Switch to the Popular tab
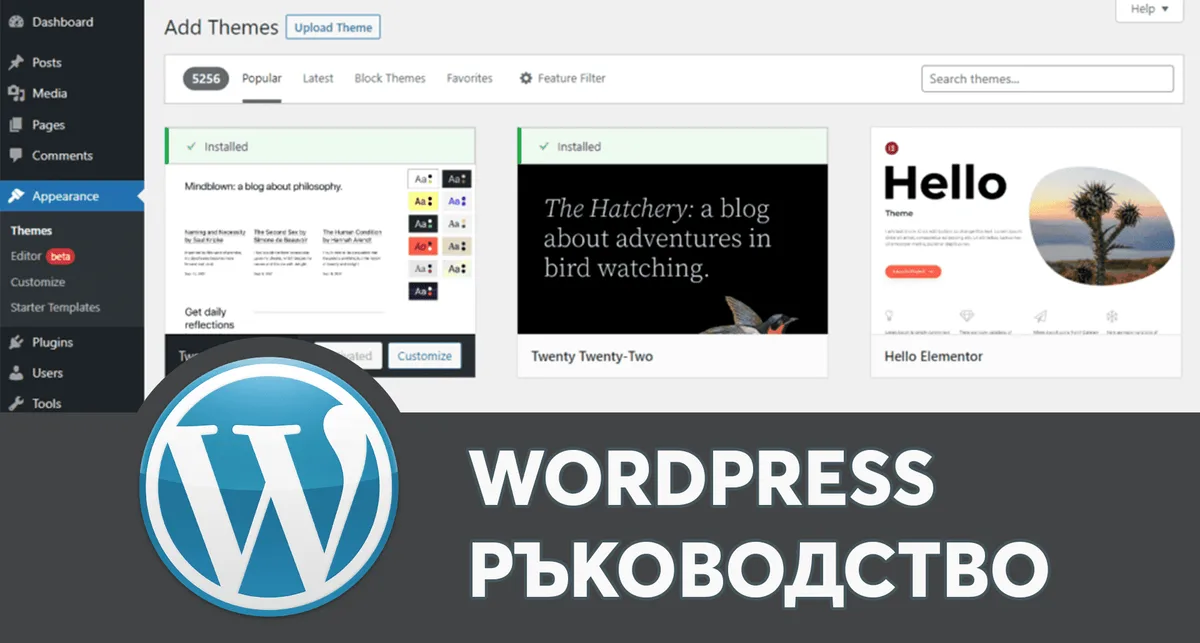The height and width of the screenshot is (643, 1200). 262,78
